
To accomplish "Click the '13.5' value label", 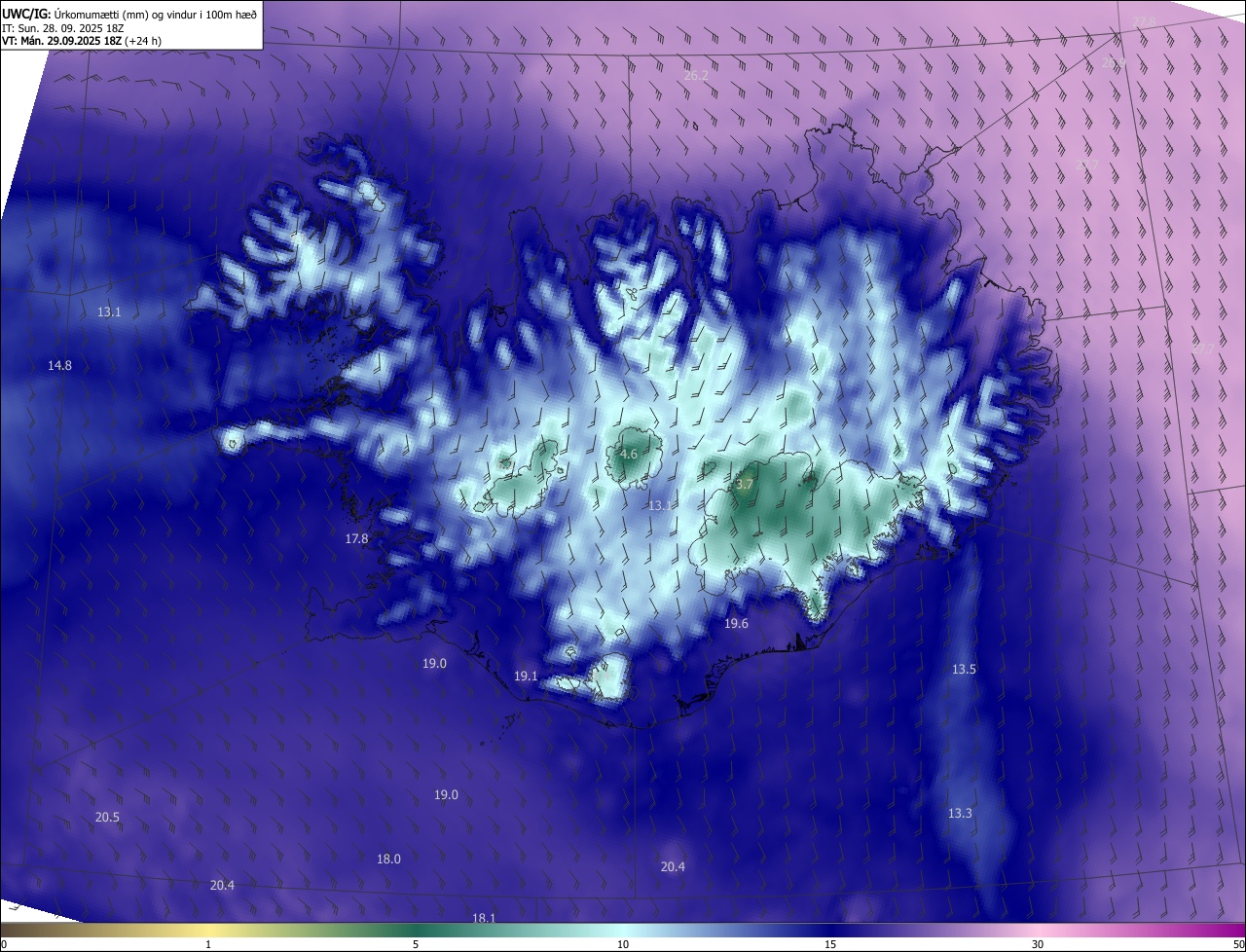I will tap(964, 670).
